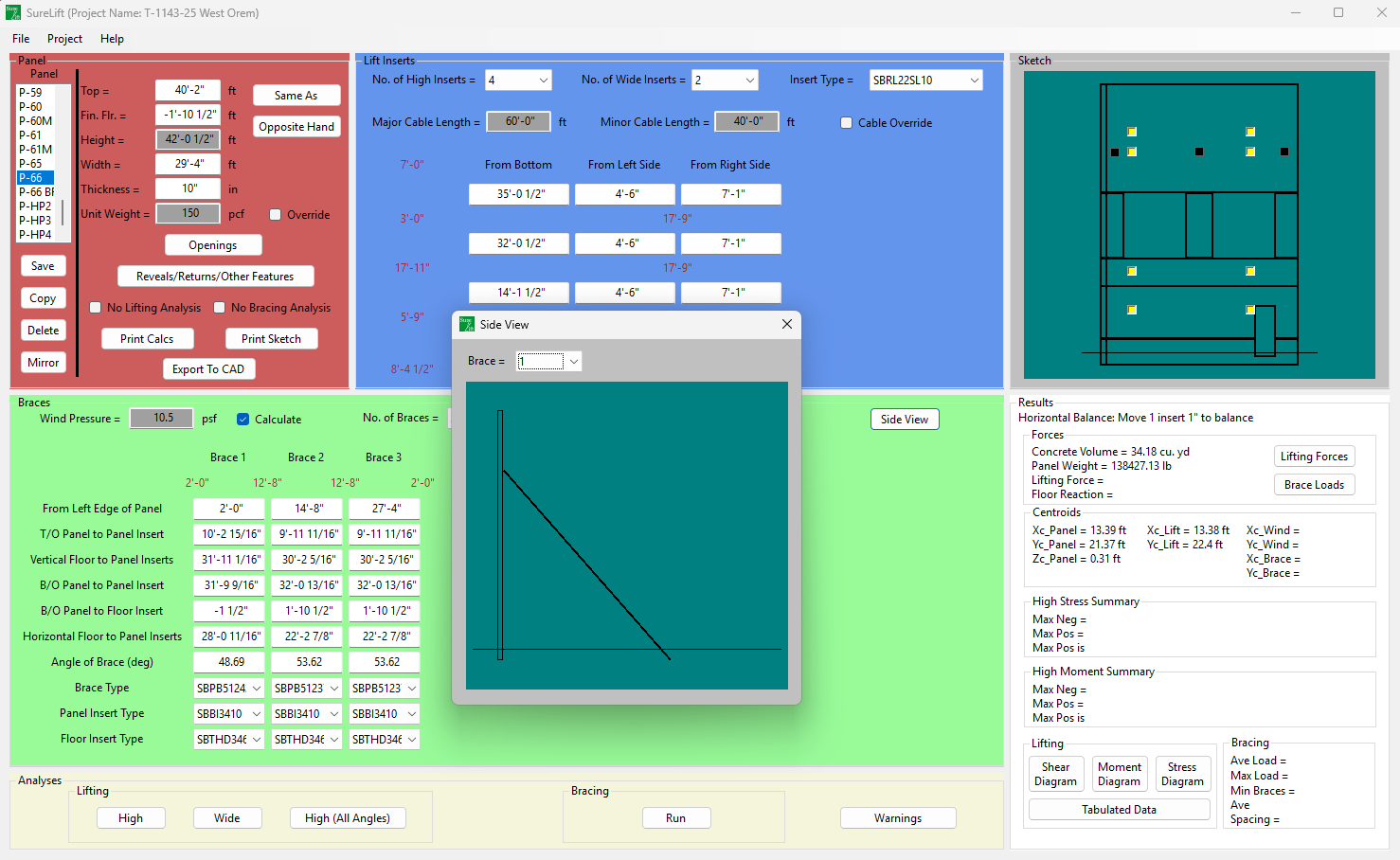Click the SureLift app icon in title bar
The width and height of the screenshot is (1400, 860).
12,12
